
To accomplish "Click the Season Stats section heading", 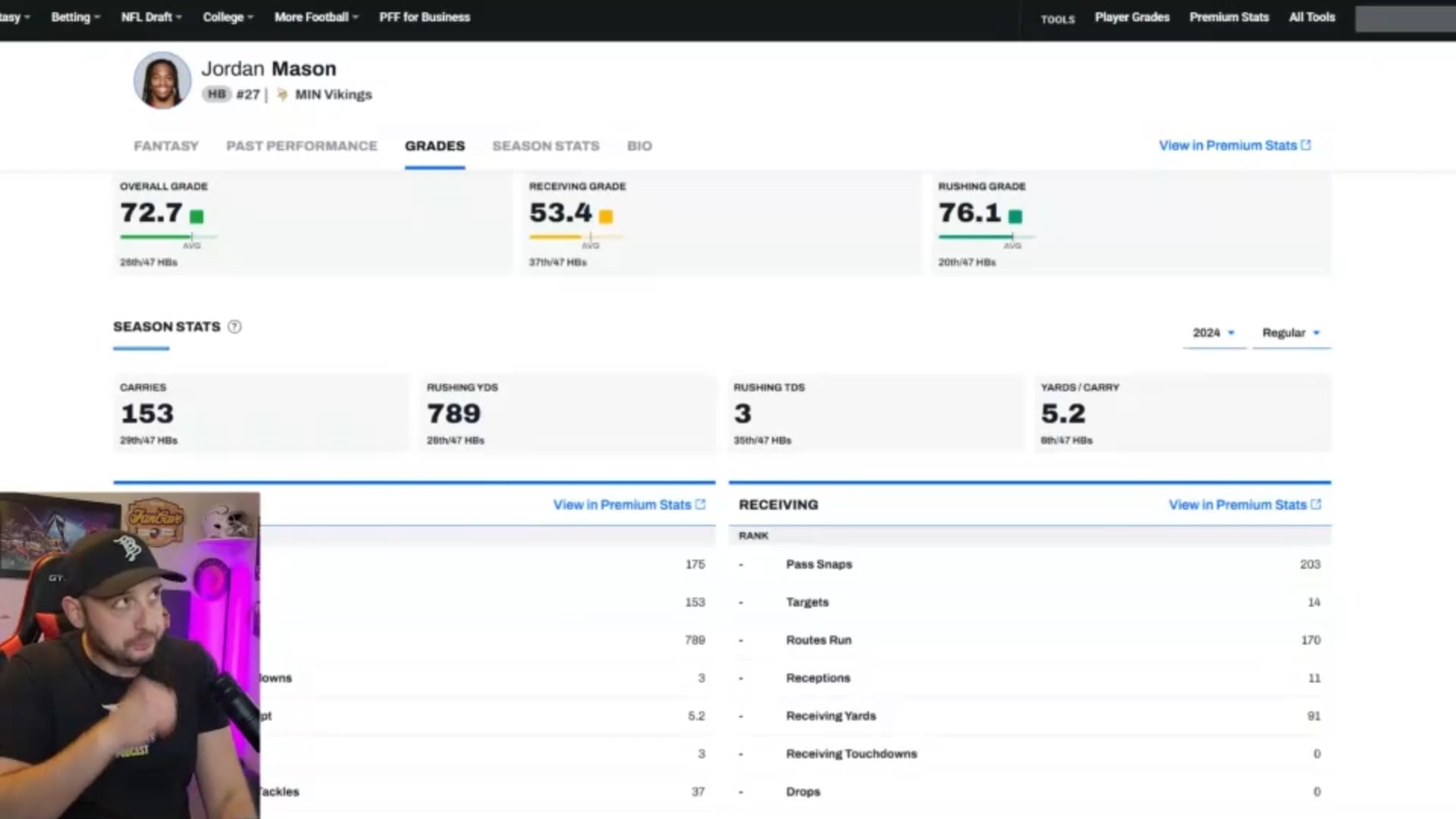I will (x=167, y=327).
